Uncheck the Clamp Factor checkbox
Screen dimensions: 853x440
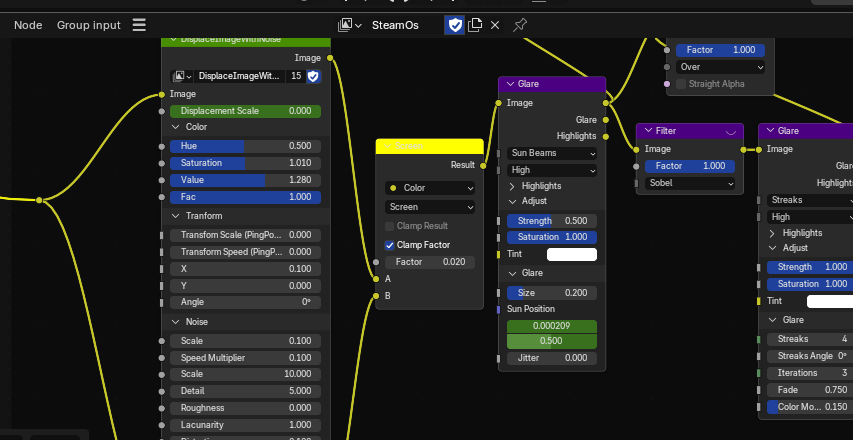pos(390,245)
